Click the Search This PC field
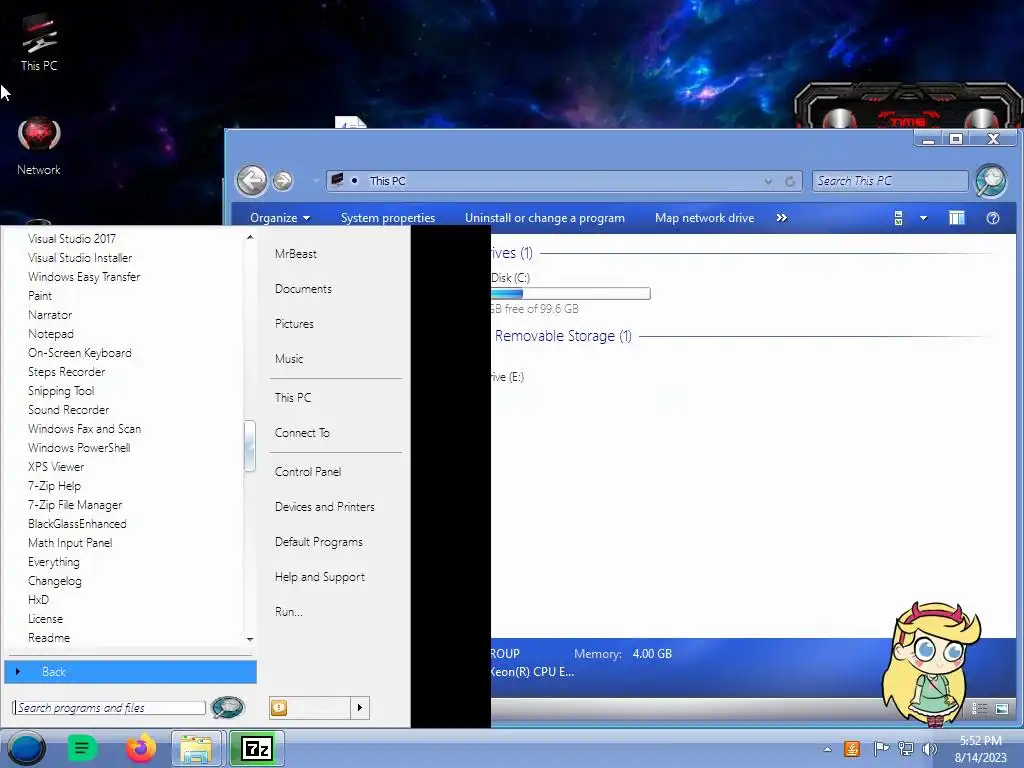 point(890,181)
